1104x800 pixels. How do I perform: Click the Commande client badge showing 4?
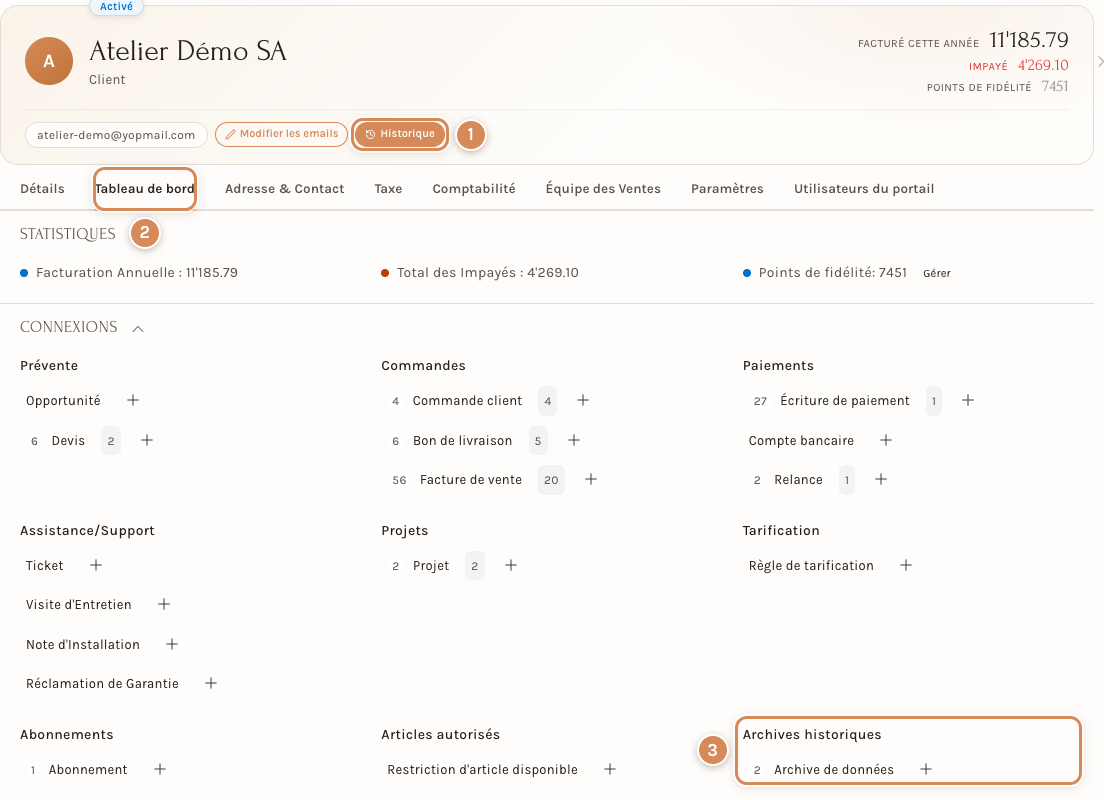[x=547, y=401]
